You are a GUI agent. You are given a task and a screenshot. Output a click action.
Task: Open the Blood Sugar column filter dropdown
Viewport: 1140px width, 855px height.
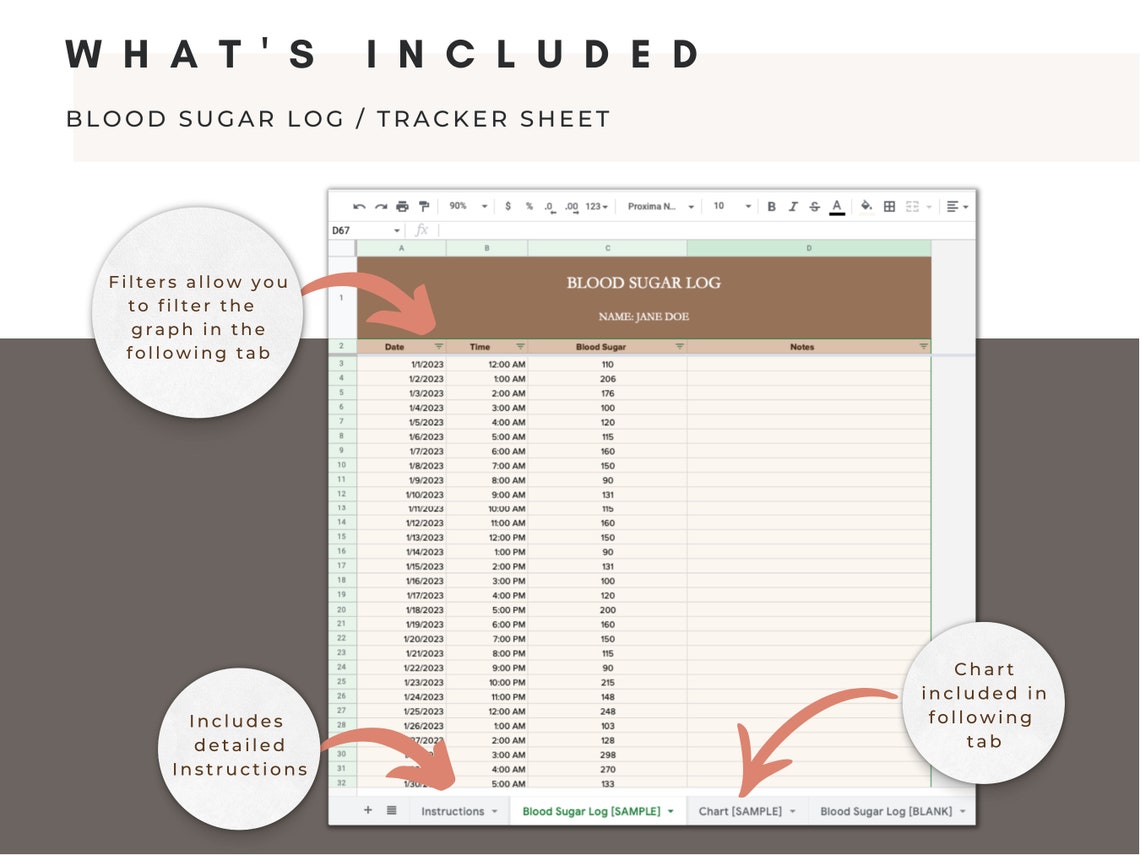(x=680, y=346)
